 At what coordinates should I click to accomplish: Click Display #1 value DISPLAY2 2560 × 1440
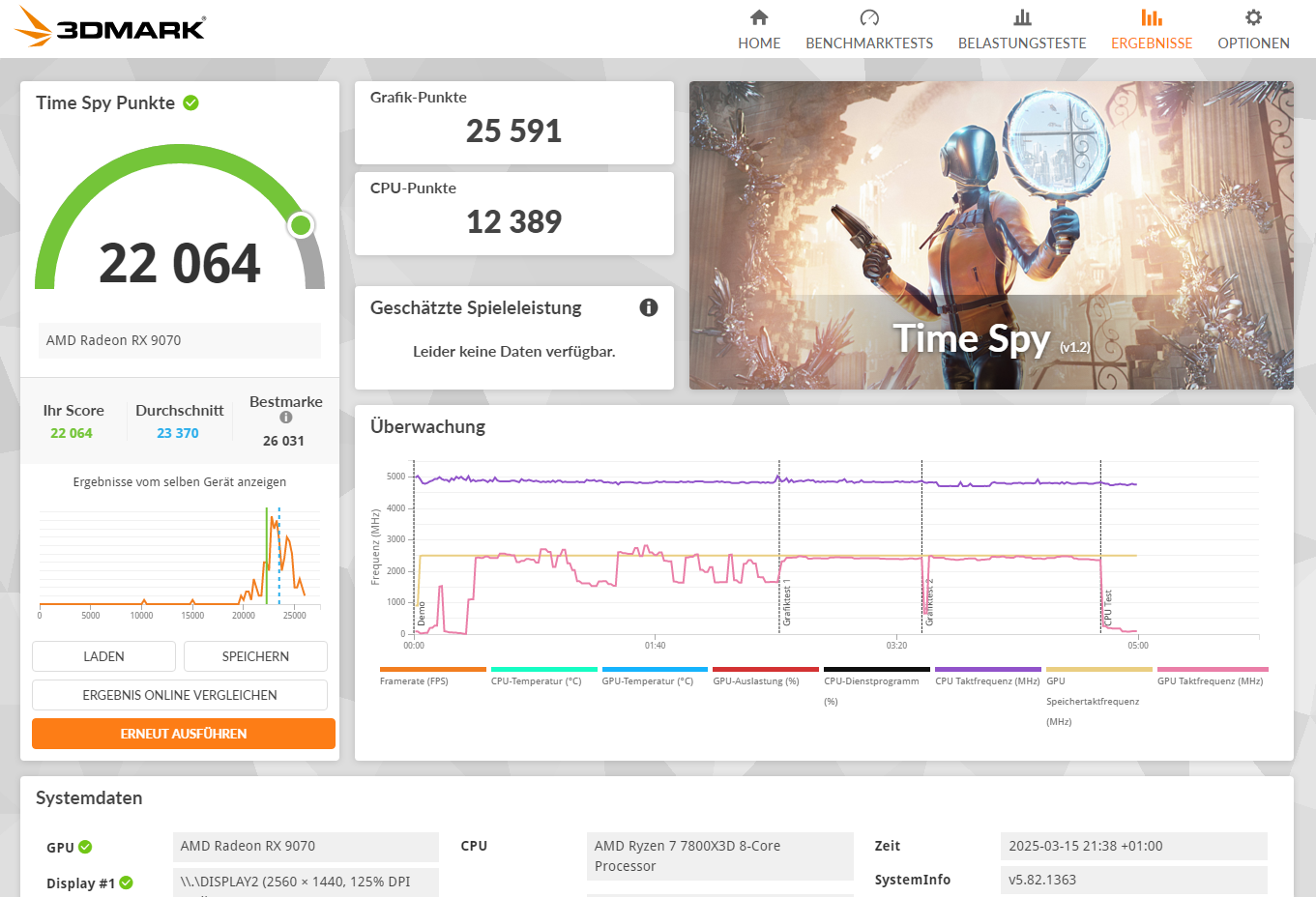tap(306, 882)
